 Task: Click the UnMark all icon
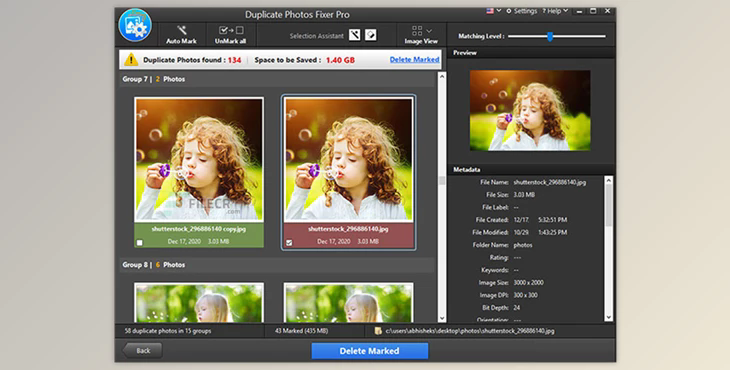click(231, 30)
